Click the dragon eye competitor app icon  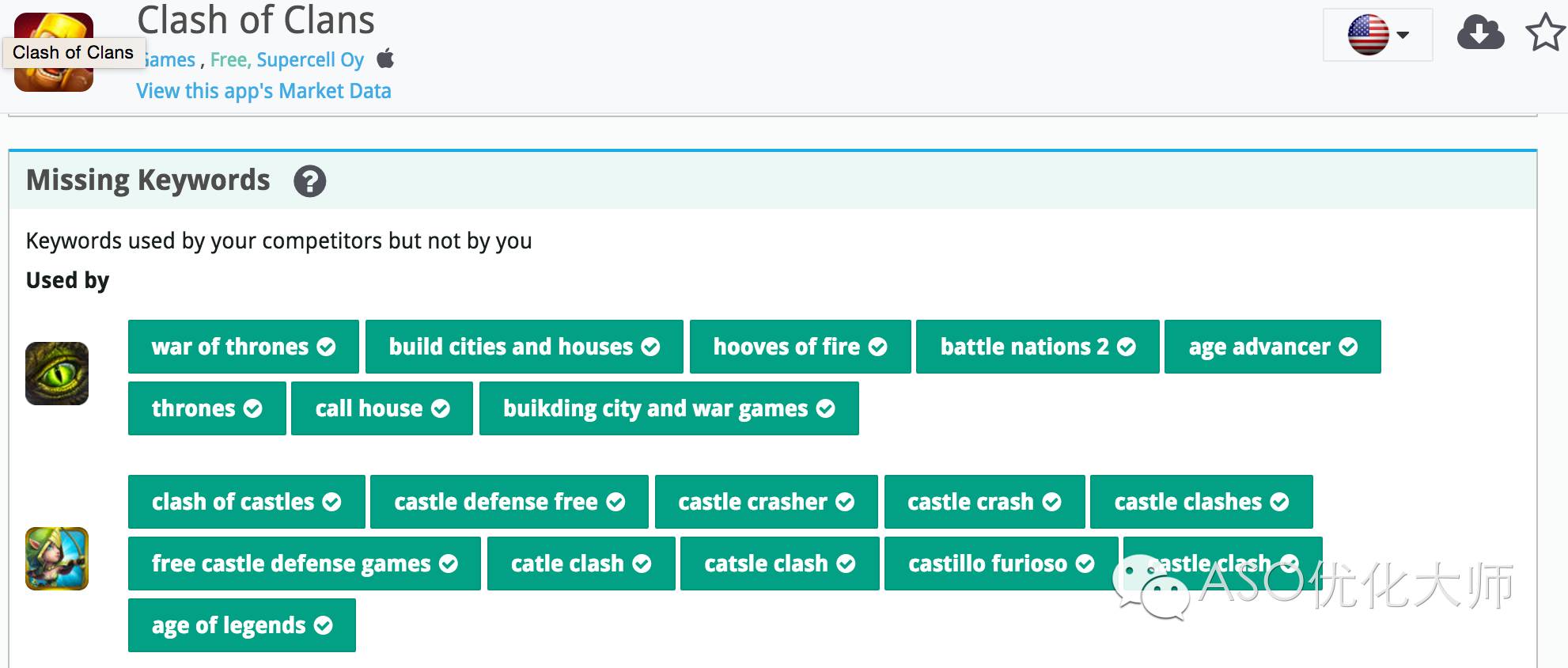(57, 374)
